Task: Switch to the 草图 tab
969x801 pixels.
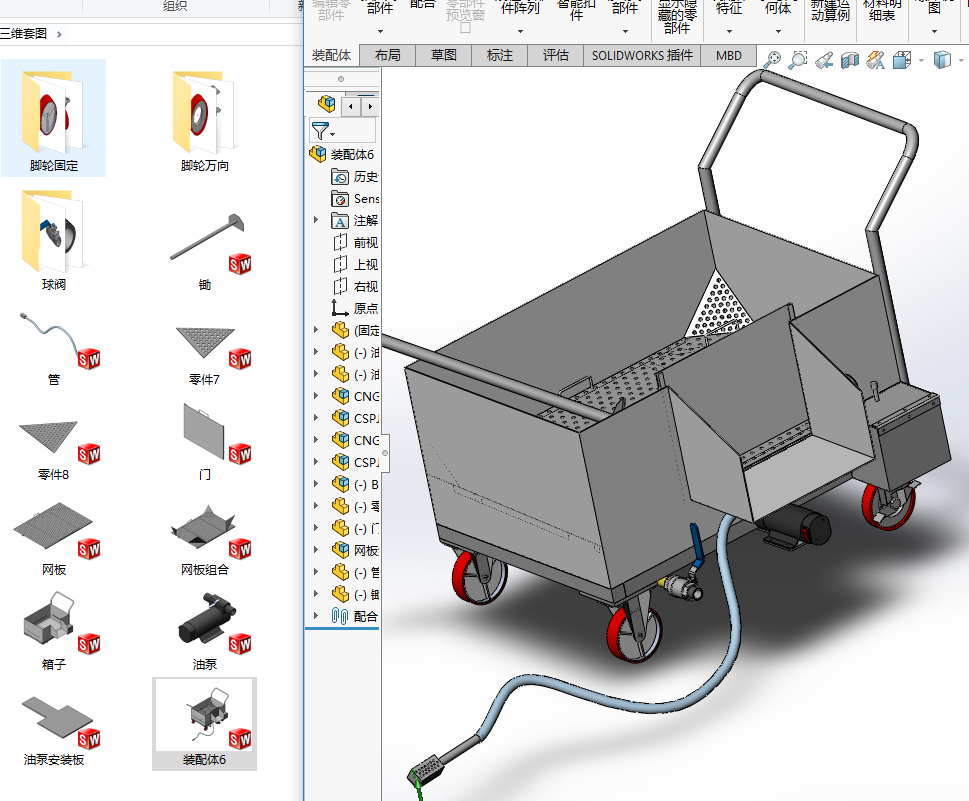Action: coord(443,56)
